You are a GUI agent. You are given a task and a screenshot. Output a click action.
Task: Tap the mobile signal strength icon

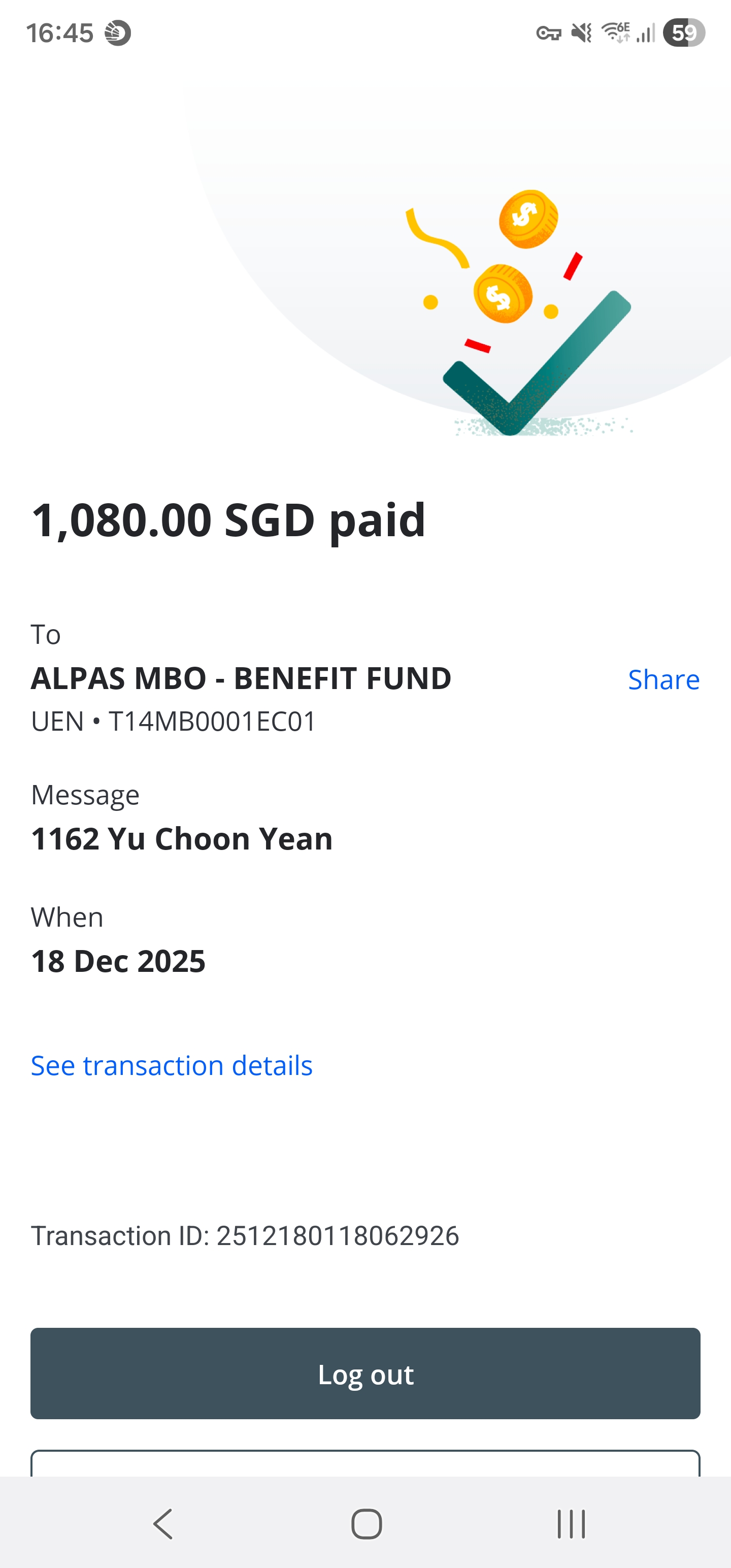(645, 33)
